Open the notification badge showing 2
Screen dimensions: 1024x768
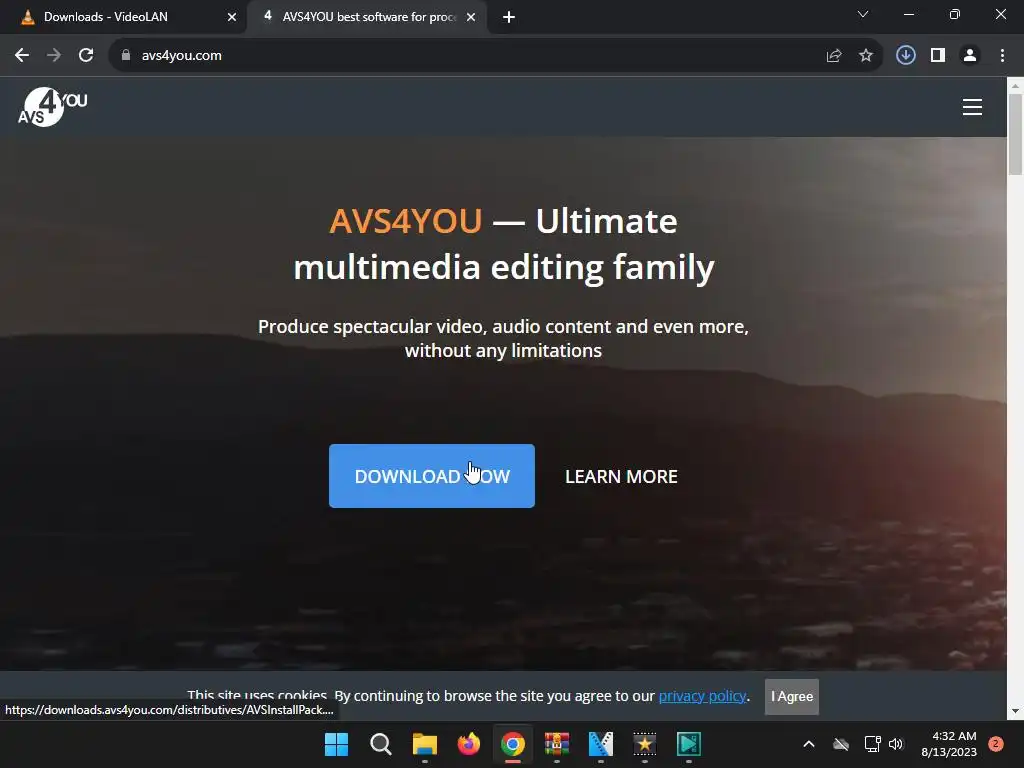point(995,744)
